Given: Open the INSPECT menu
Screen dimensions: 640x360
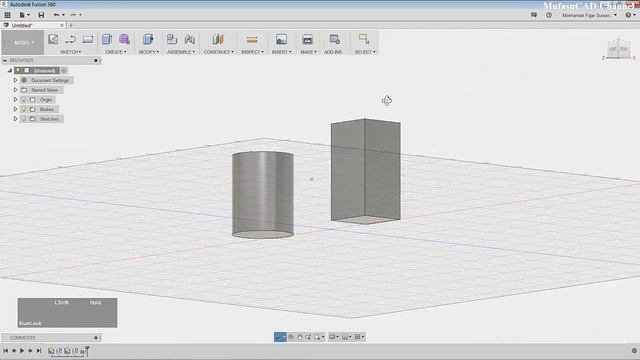Looking at the screenshot, I should pyautogui.click(x=252, y=52).
